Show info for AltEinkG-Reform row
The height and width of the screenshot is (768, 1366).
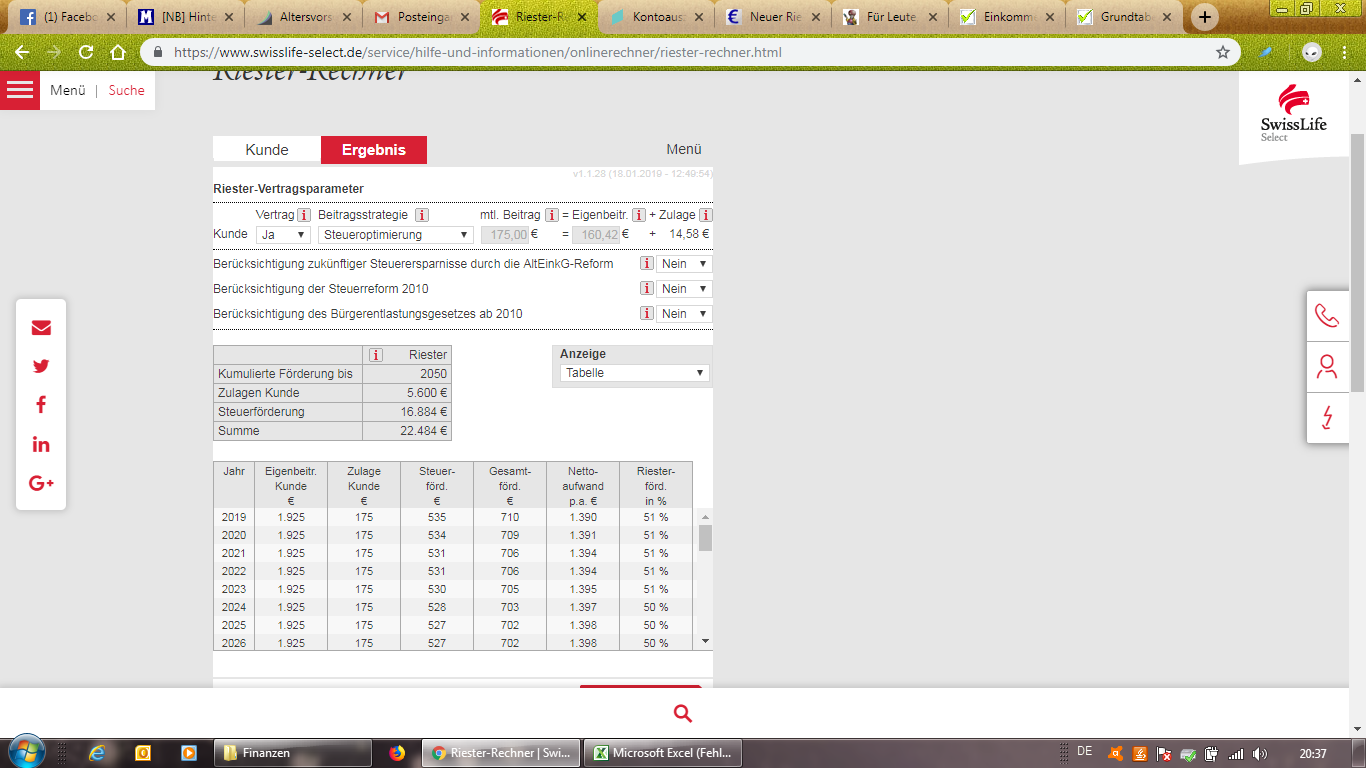tap(646, 264)
